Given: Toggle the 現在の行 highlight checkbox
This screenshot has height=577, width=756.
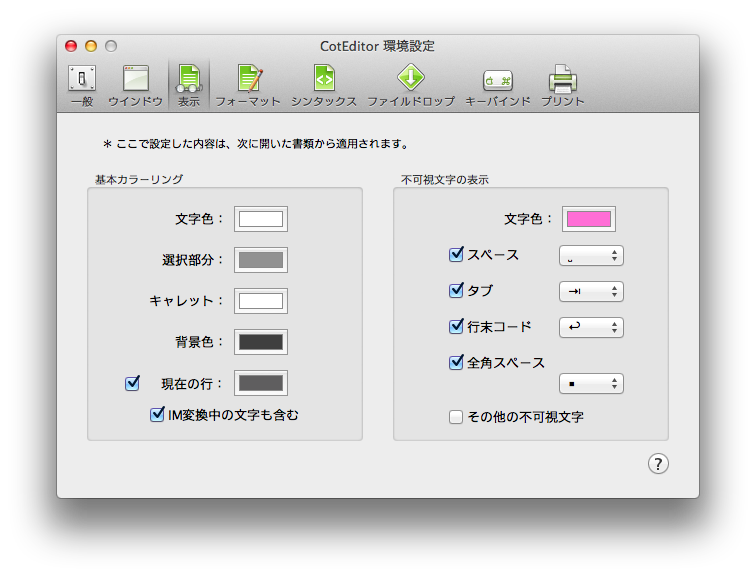Looking at the screenshot, I should click(132, 383).
